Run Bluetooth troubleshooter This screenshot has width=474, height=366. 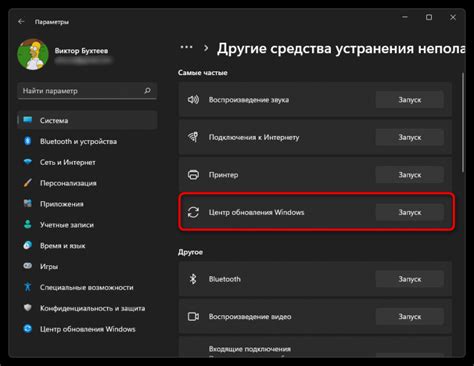click(410, 279)
